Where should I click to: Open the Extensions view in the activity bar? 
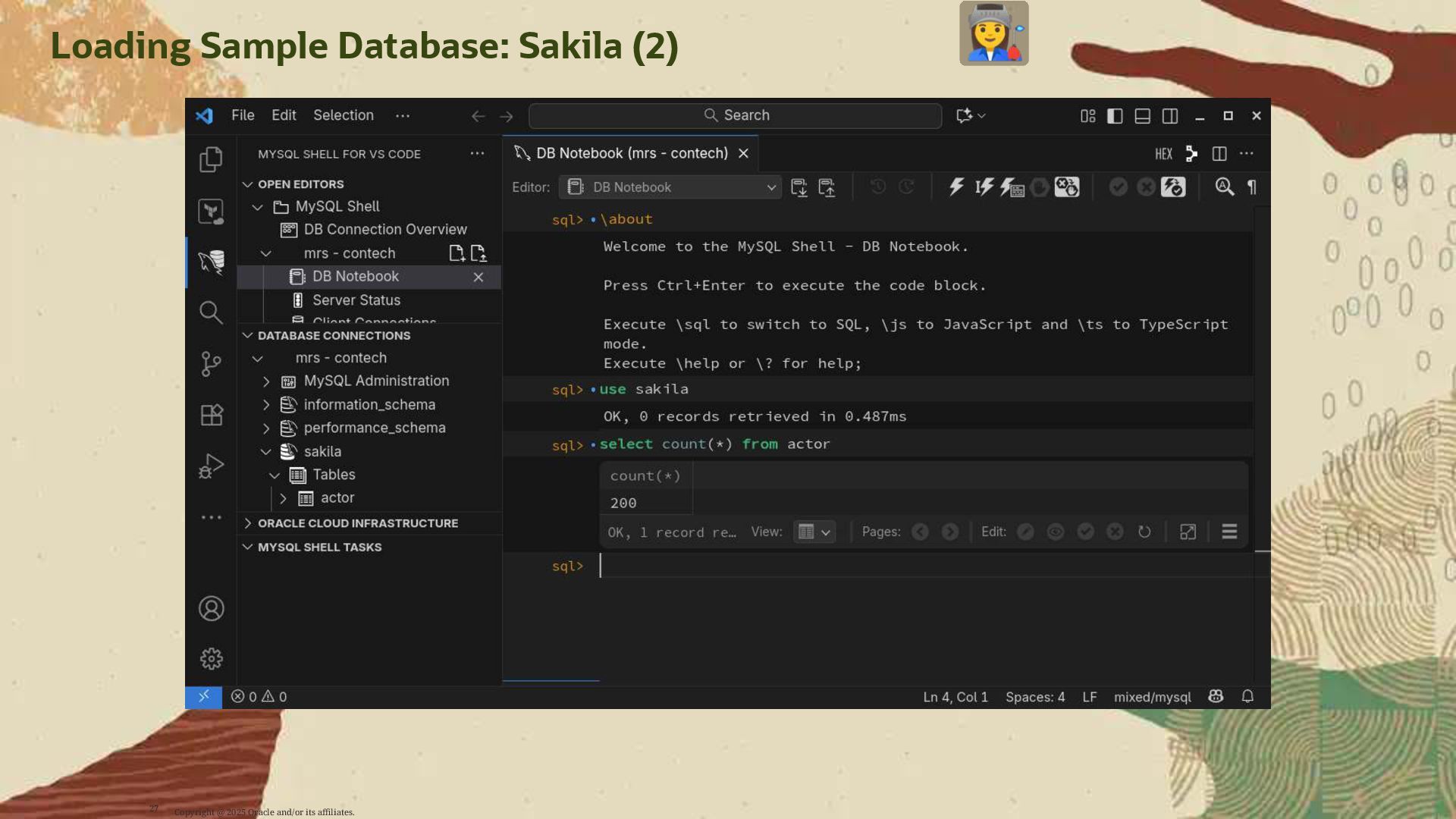211,415
